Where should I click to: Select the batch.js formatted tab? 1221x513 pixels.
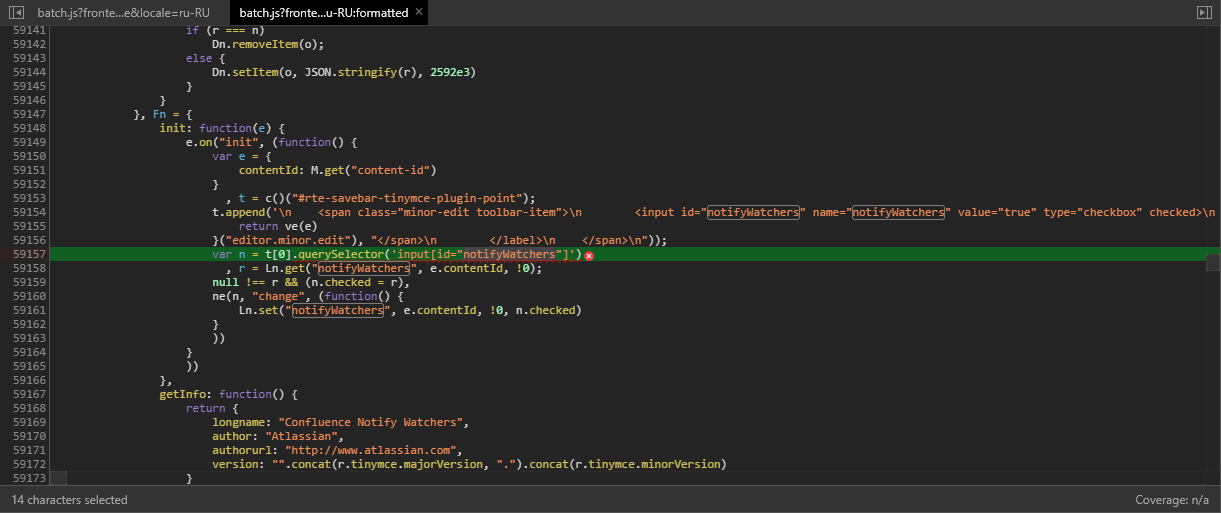tap(323, 13)
